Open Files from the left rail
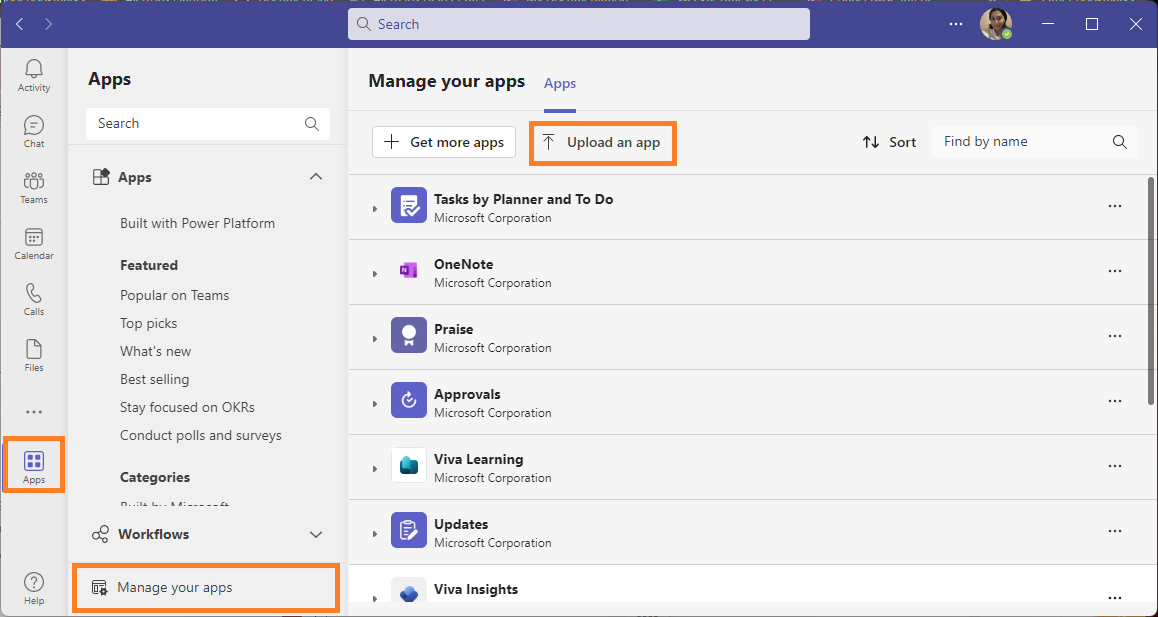The height and width of the screenshot is (617, 1158). point(34,355)
